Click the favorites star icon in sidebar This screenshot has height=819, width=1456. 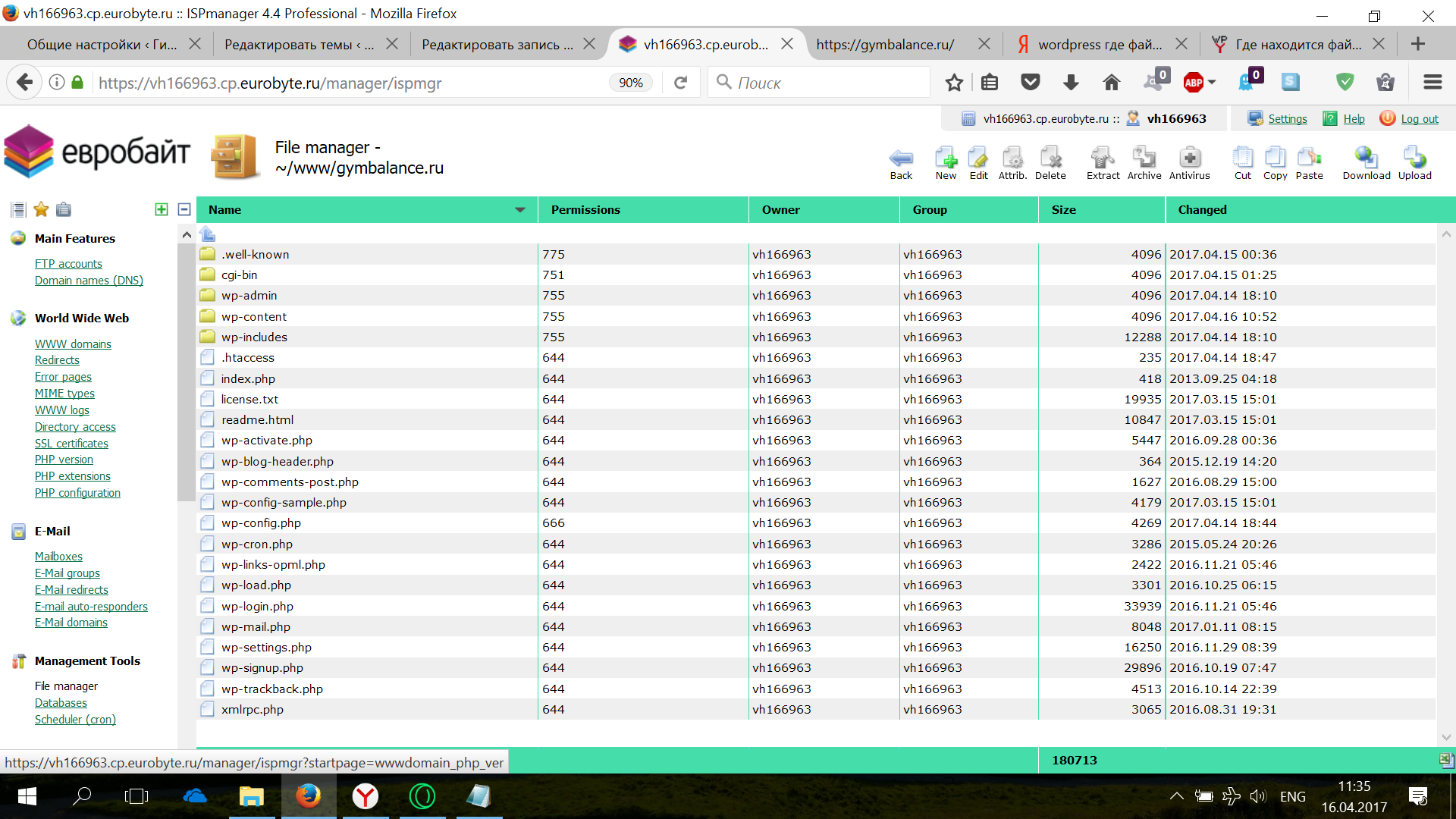coord(41,209)
